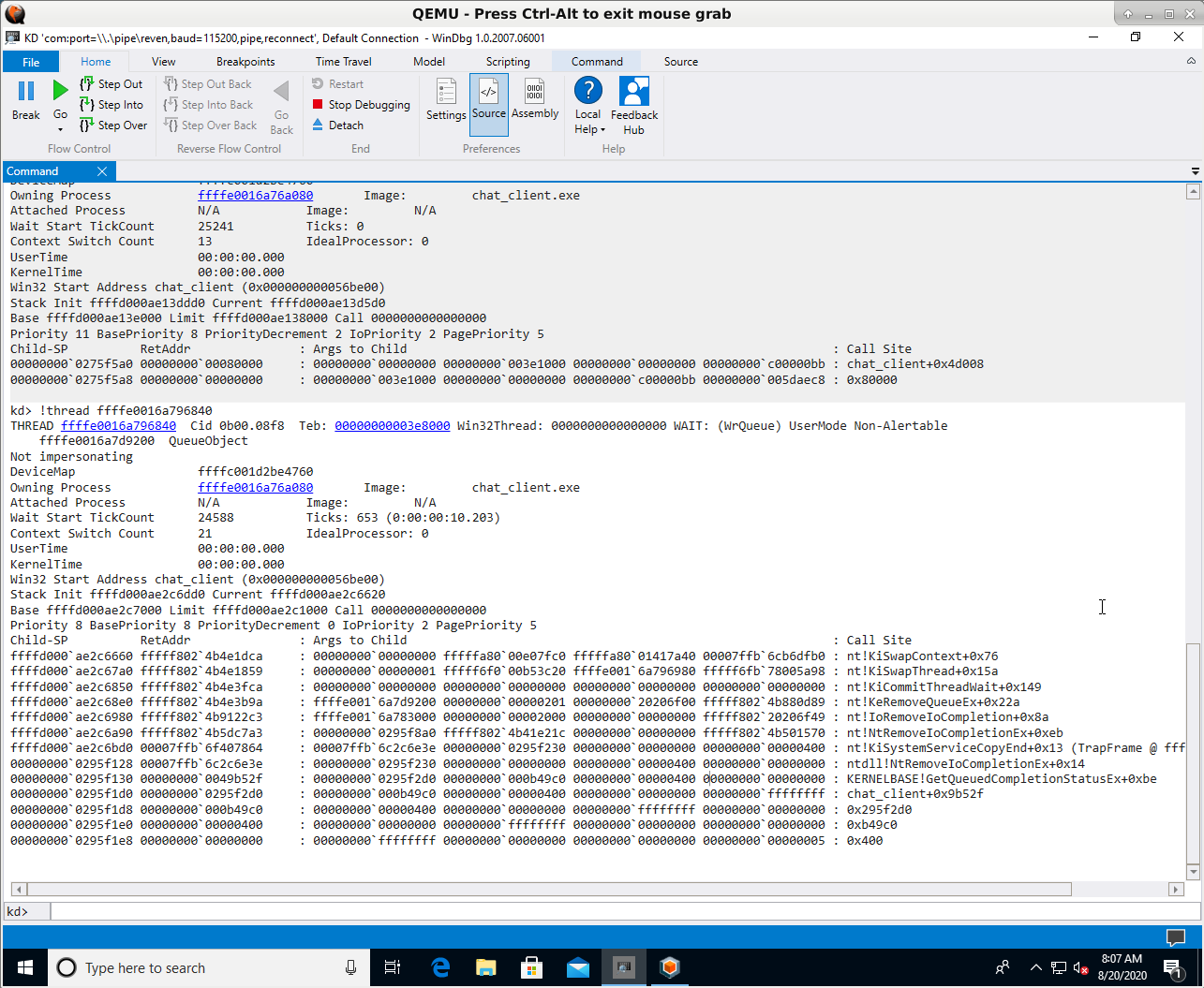
Task: Click the Step Into toolbar button
Action: point(111,105)
